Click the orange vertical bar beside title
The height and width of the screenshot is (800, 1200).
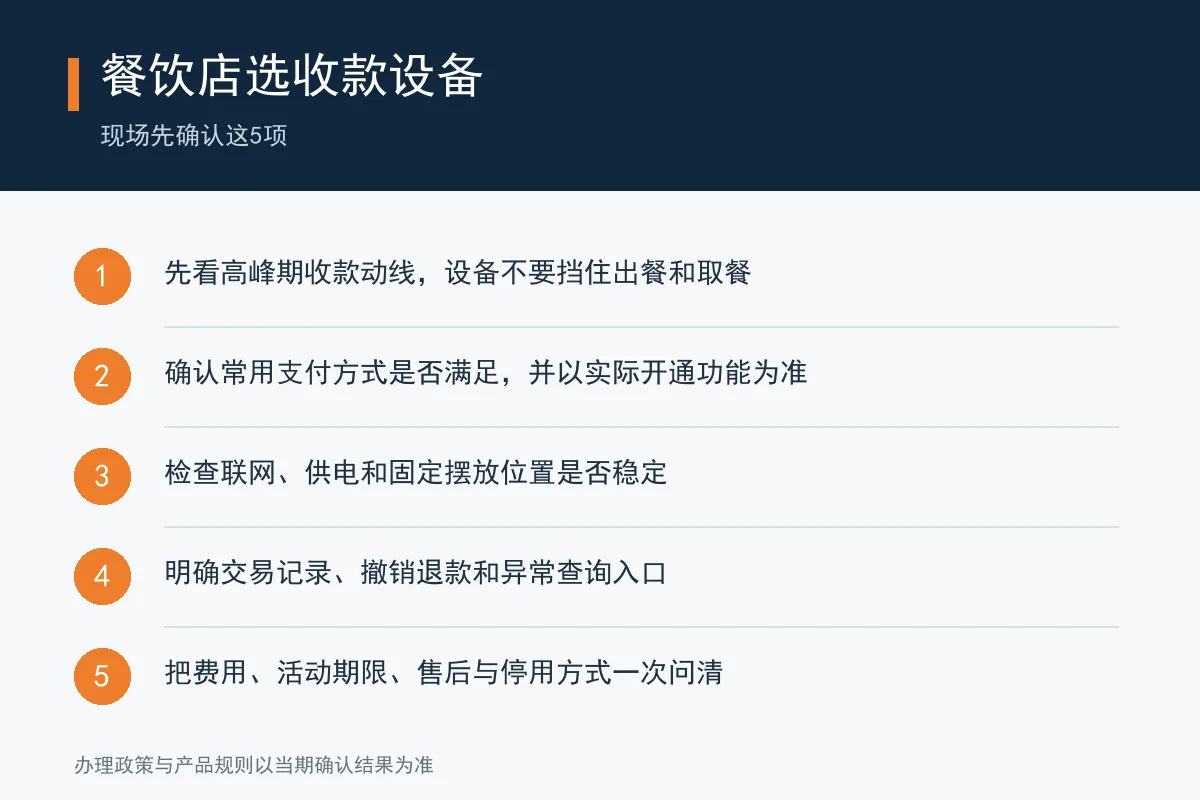(73, 84)
